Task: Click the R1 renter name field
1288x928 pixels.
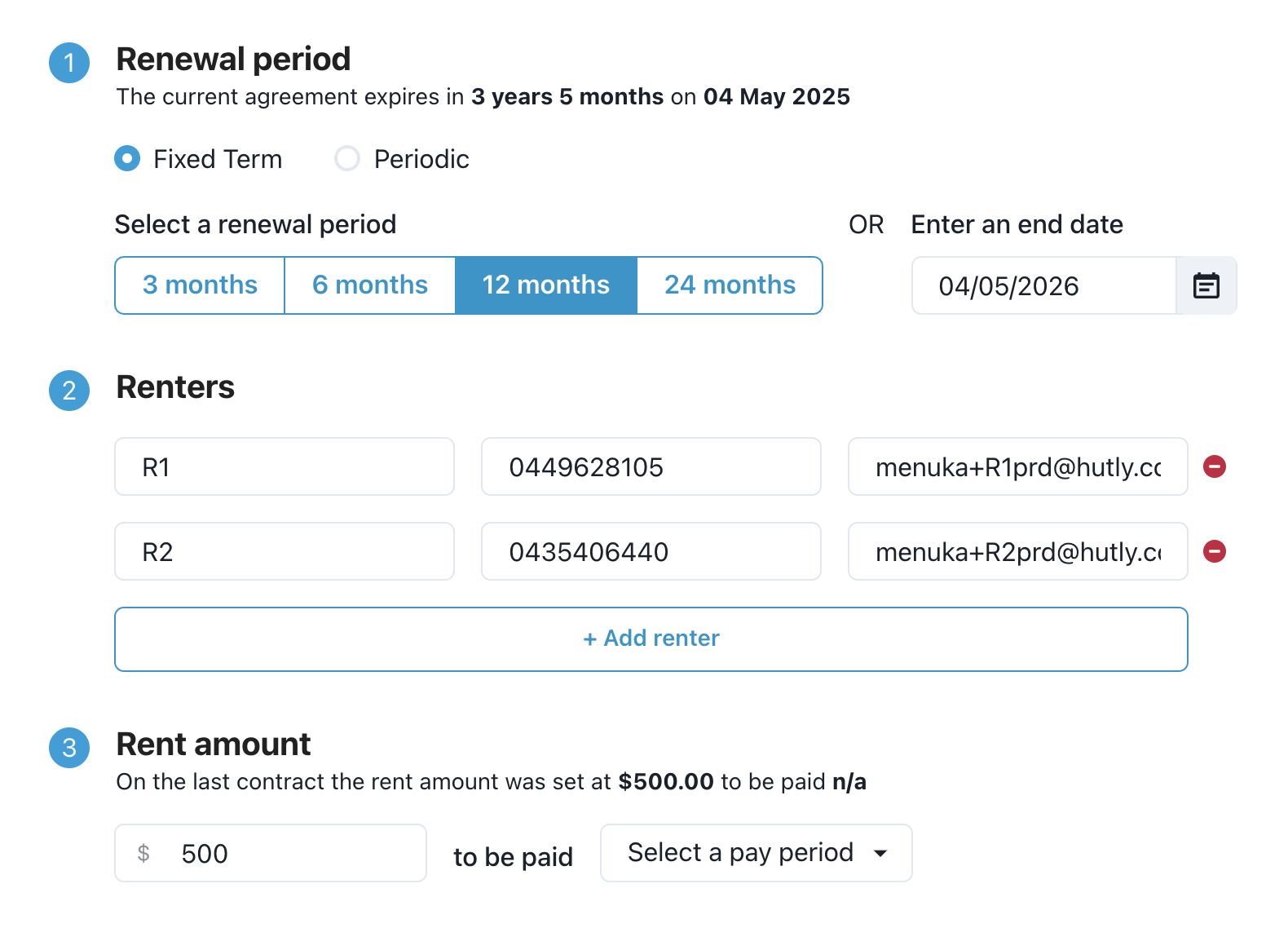Action: click(284, 466)
